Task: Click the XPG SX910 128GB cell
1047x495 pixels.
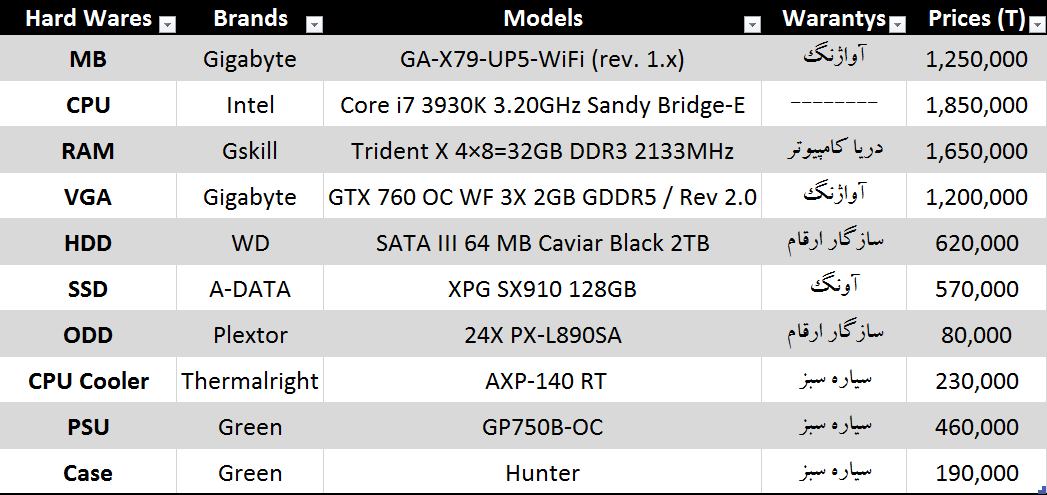Action: click(x=543, y=289)
